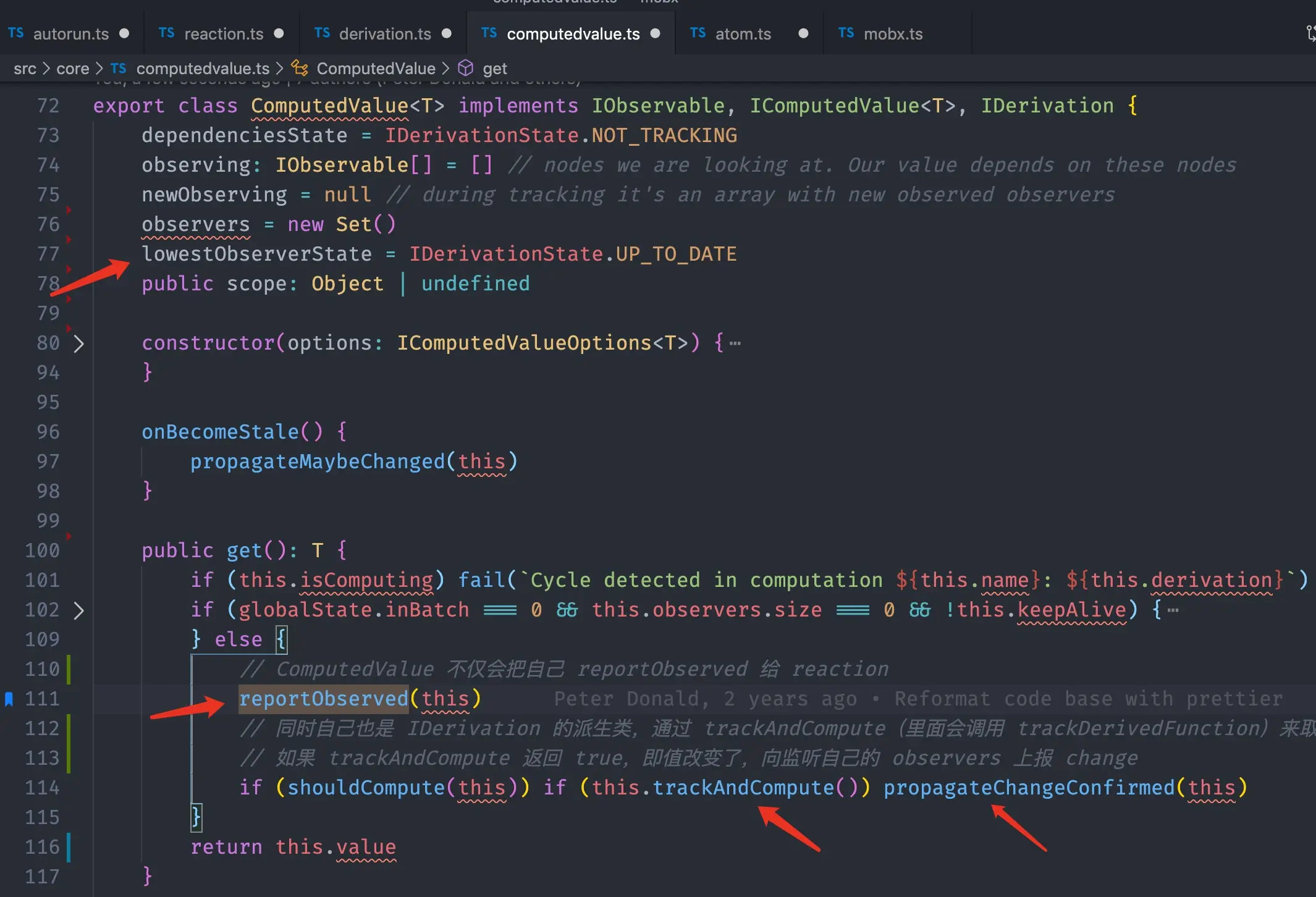Click the folded ellipsis after constructor brace
The width and height of the screenshot is (1316, 897).
click(x=735, y=343)
